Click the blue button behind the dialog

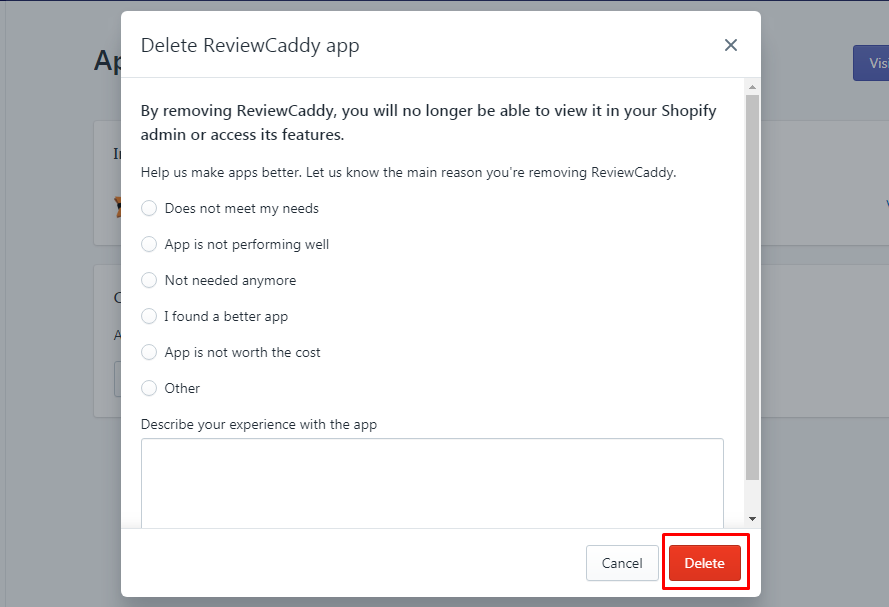[871, 63]
